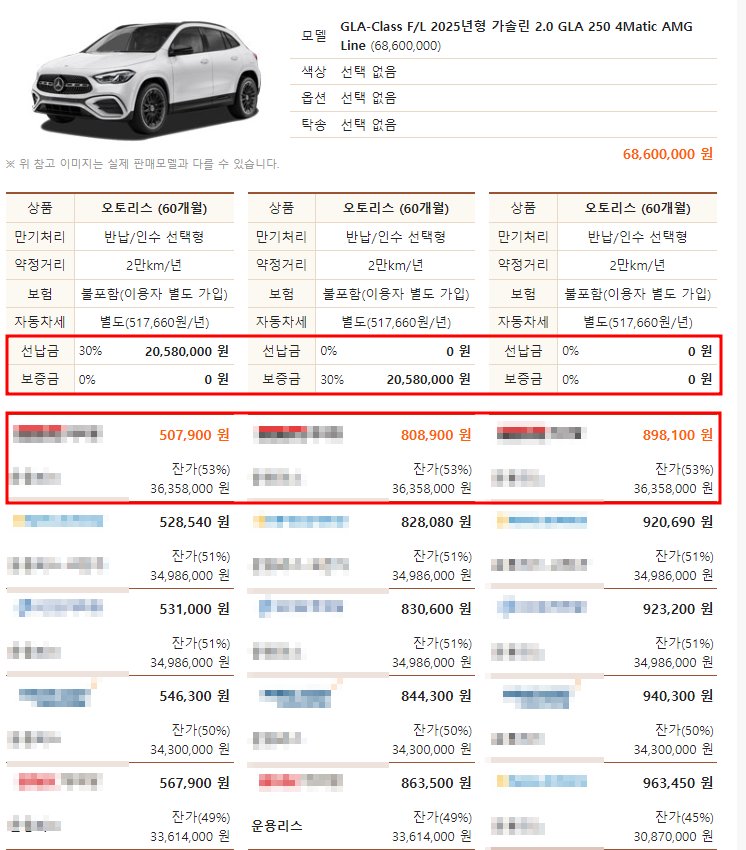Image resolution: width=746 pixels, height=850 pixels.
Task: Select the monthly fee 830,600 원
Action: 436,609
